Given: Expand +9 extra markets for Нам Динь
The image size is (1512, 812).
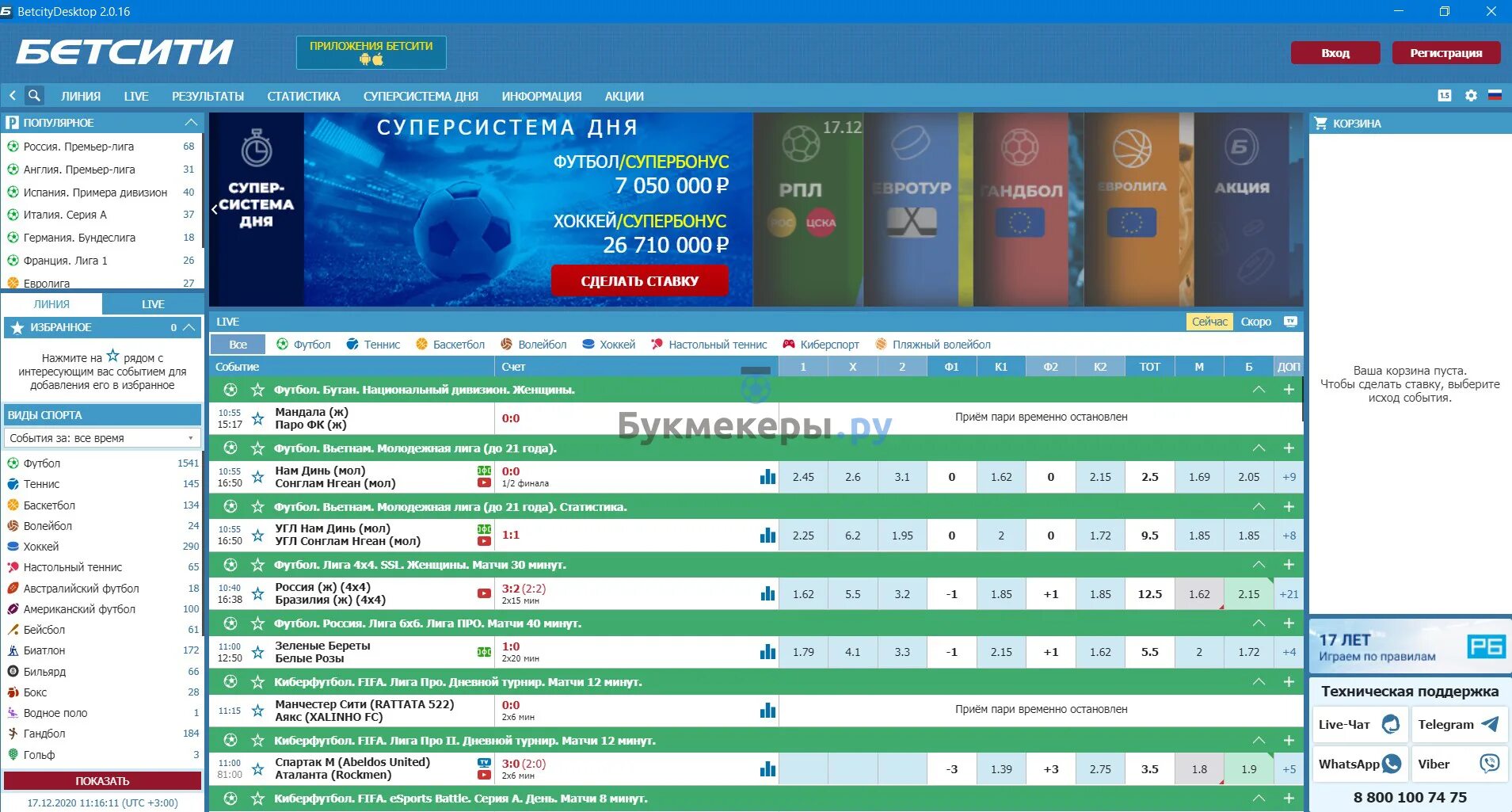Looking at the screenshot, I should tap(1289, 477).
